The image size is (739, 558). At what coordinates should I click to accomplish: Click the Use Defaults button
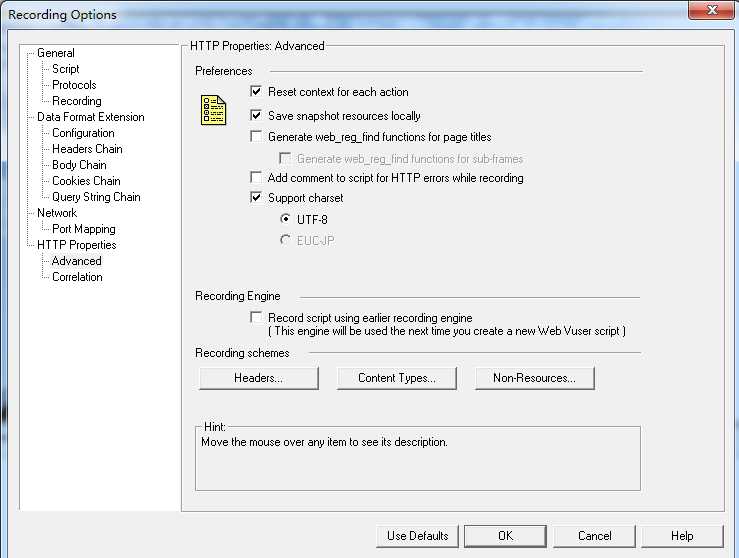pos(417,536)
